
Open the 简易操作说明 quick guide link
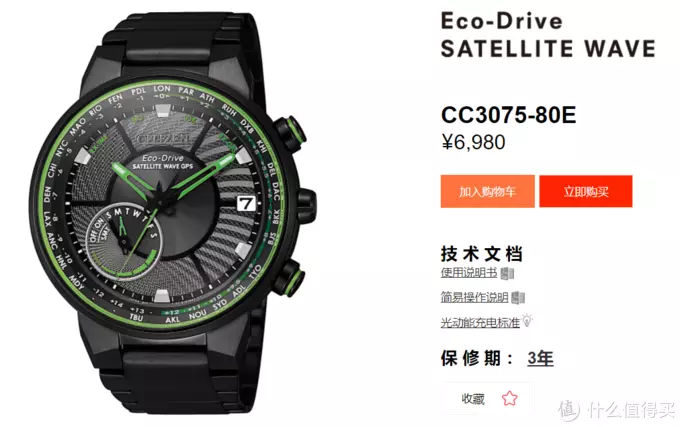coord(474,297)
